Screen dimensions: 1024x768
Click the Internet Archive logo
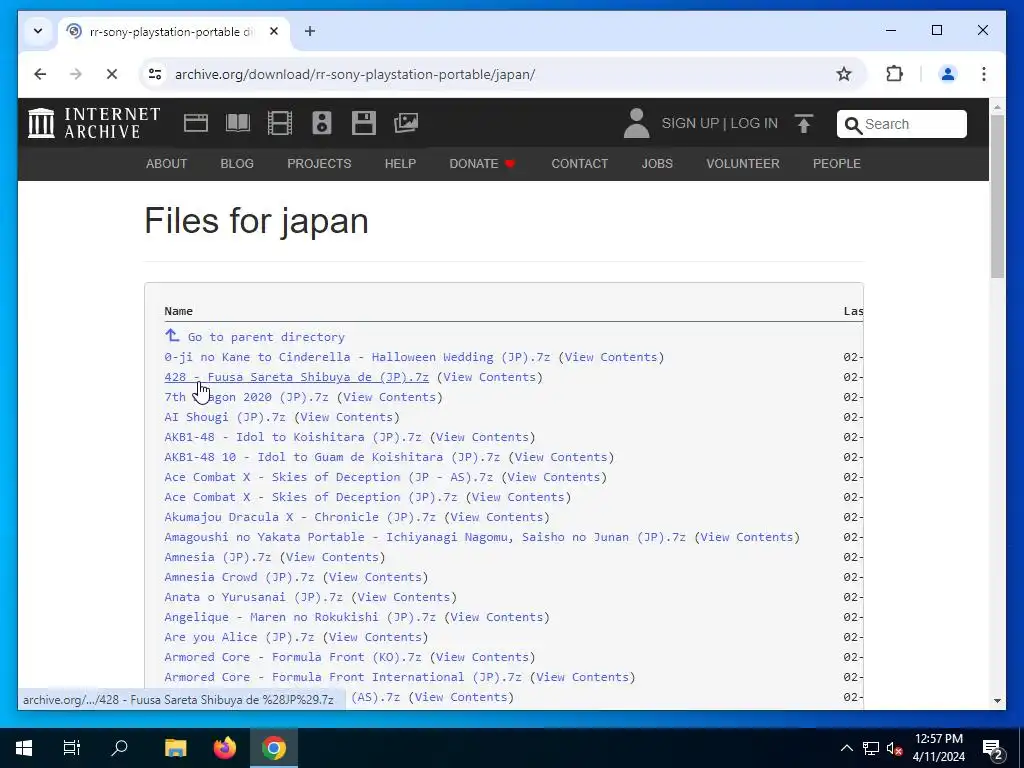pos(94,123)
